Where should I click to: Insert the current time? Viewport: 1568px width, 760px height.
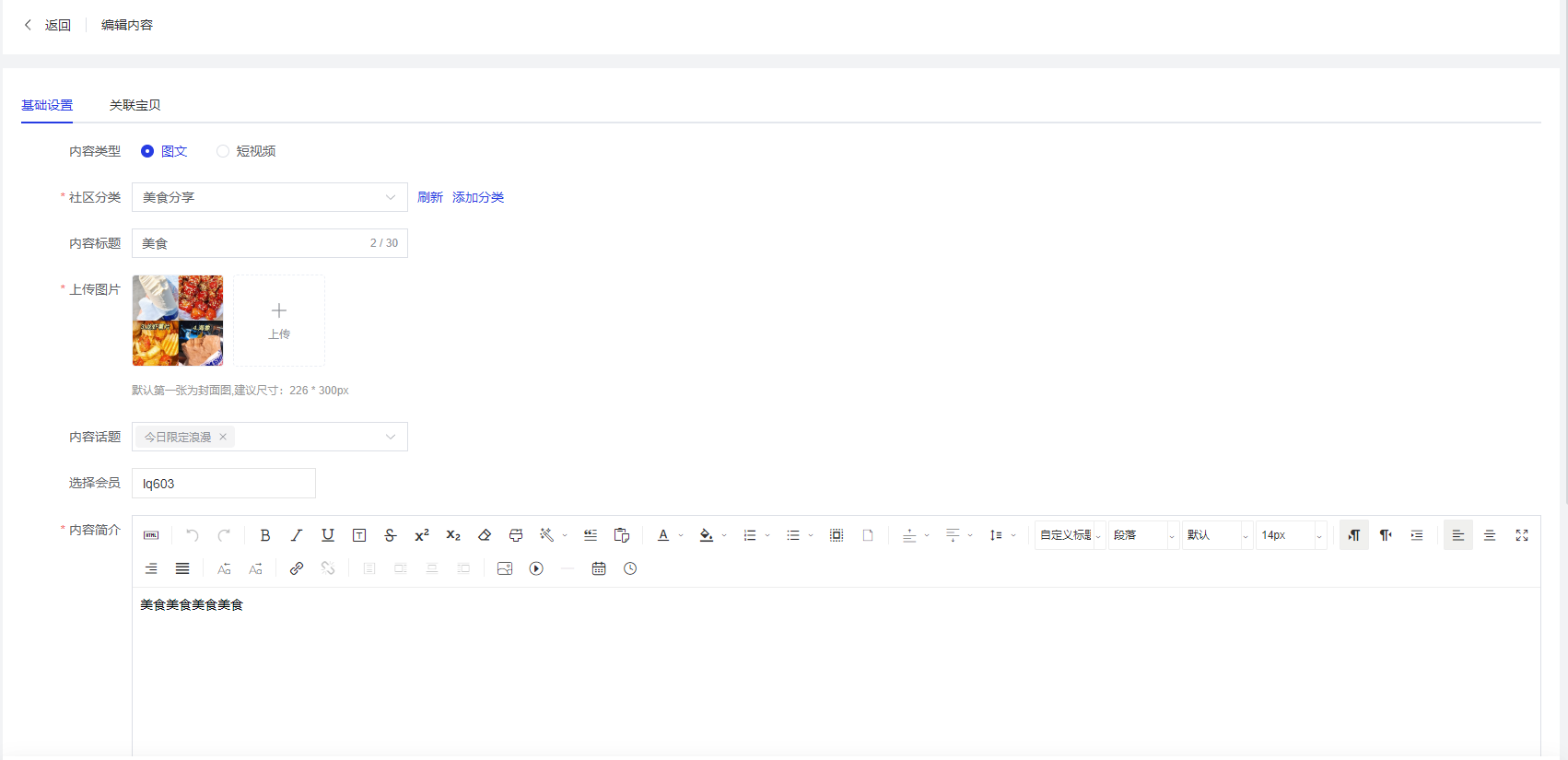pos(630,568)
